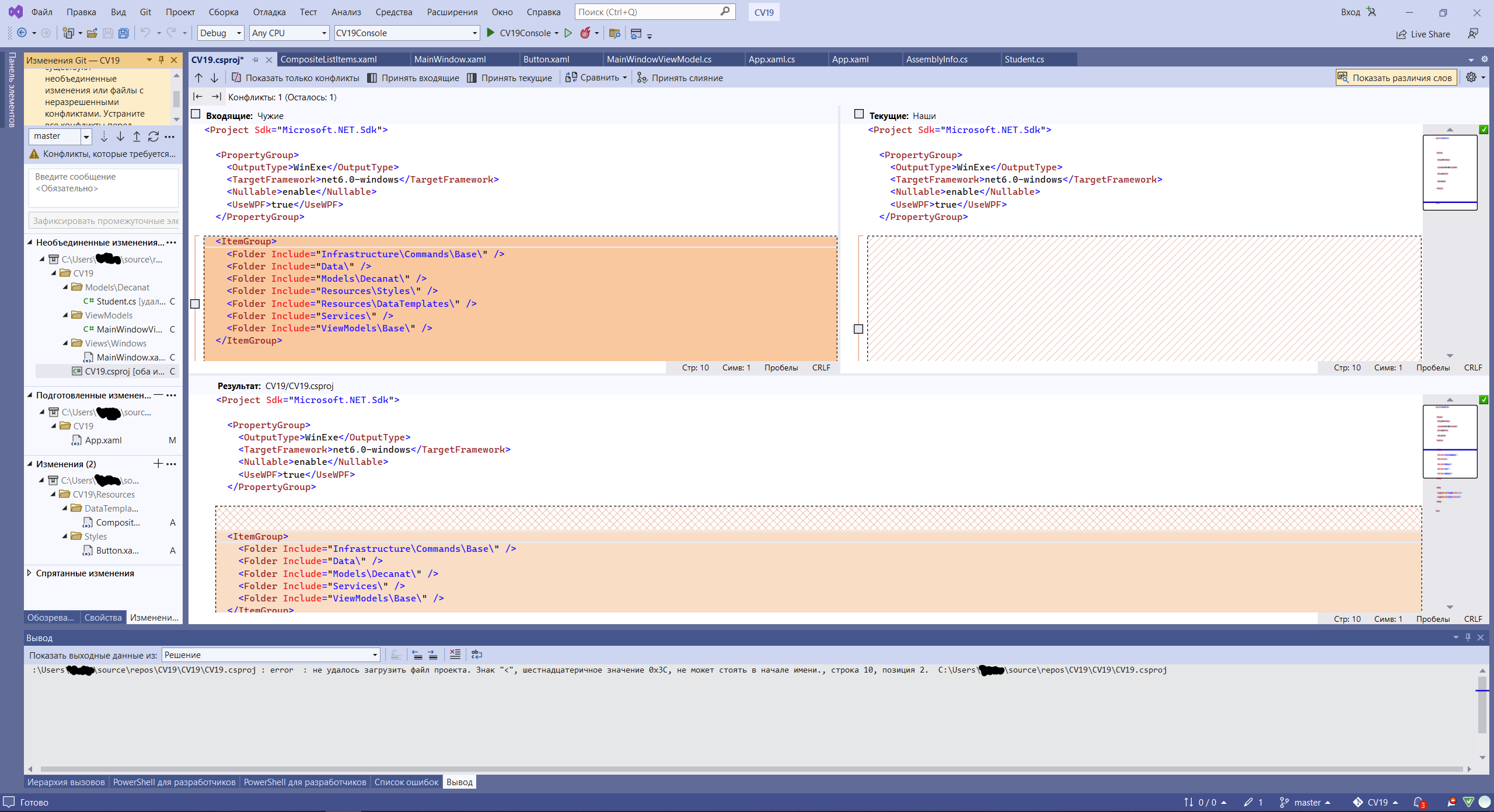The height and width of the screenshot is (812, 1494).
Task: Open the master branch dropdown
Action: click(x=86, y=136)
